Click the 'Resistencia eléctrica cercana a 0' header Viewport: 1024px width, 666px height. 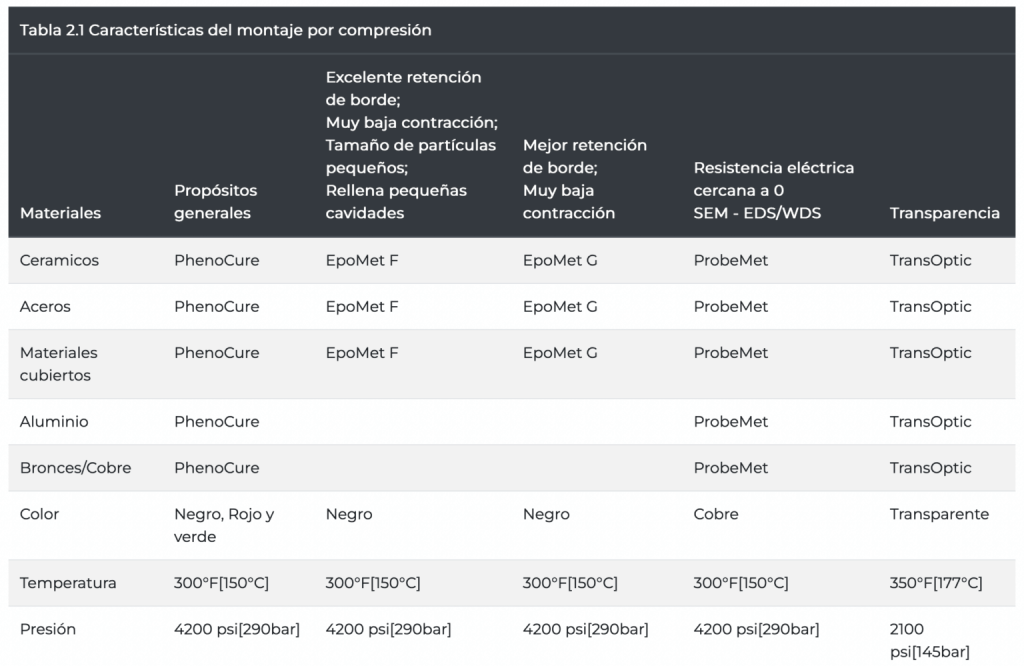pos(773,190)
